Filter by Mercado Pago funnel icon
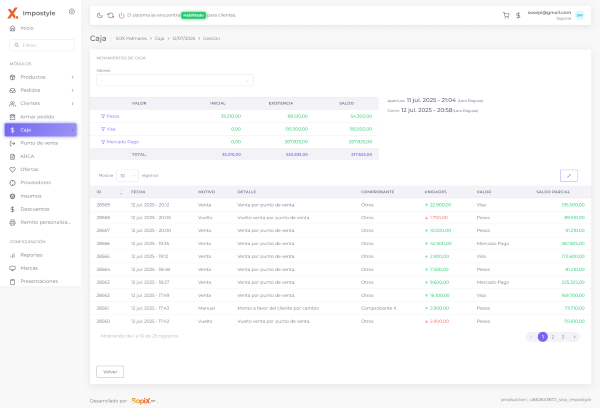This screenshot has height=408, width=600. (103, 141)
